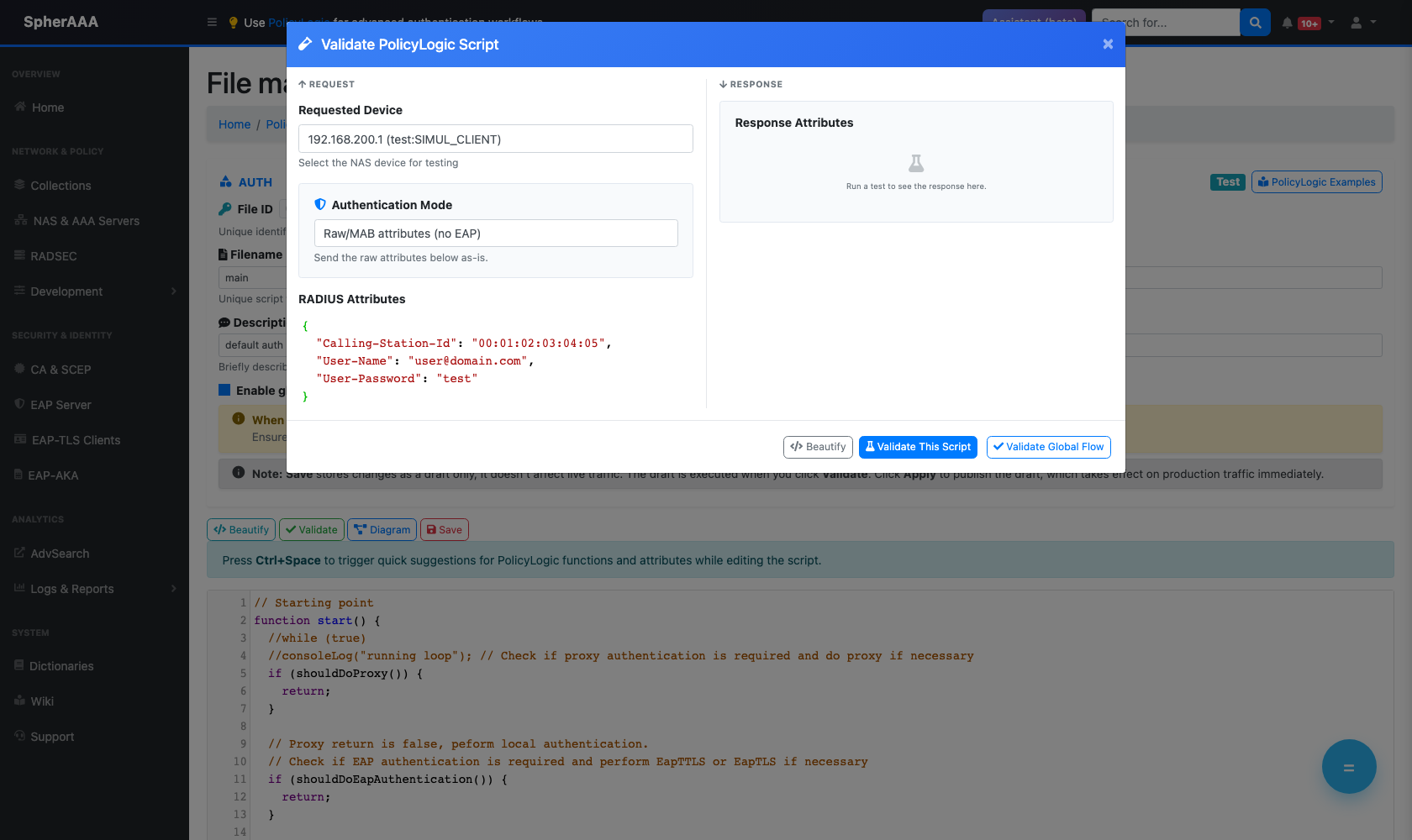Screen dimensions: 1412x840
Task: Expand the Logs & Reports sidebar menu
Action: pos(94,589)
